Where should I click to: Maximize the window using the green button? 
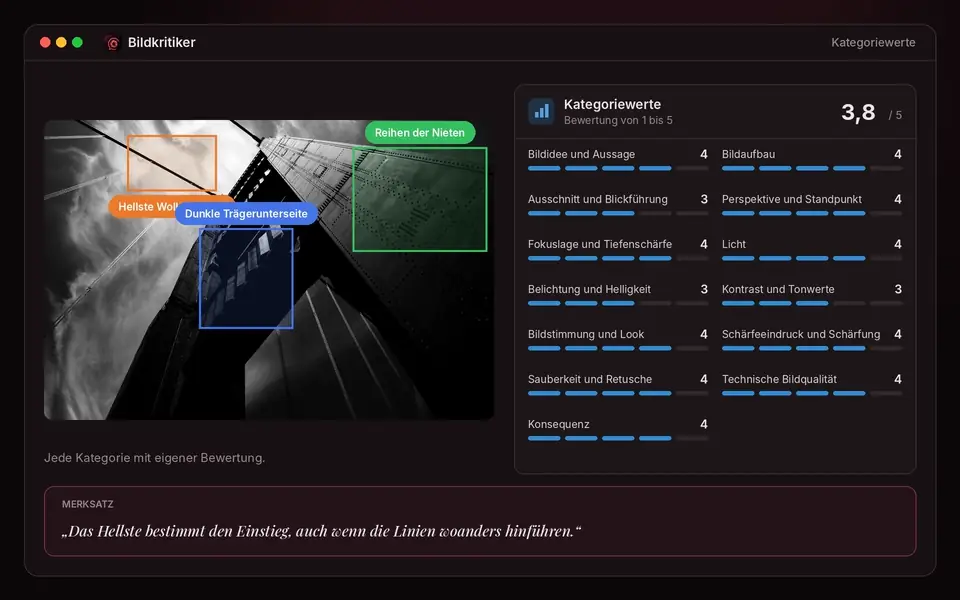(77, 42)
